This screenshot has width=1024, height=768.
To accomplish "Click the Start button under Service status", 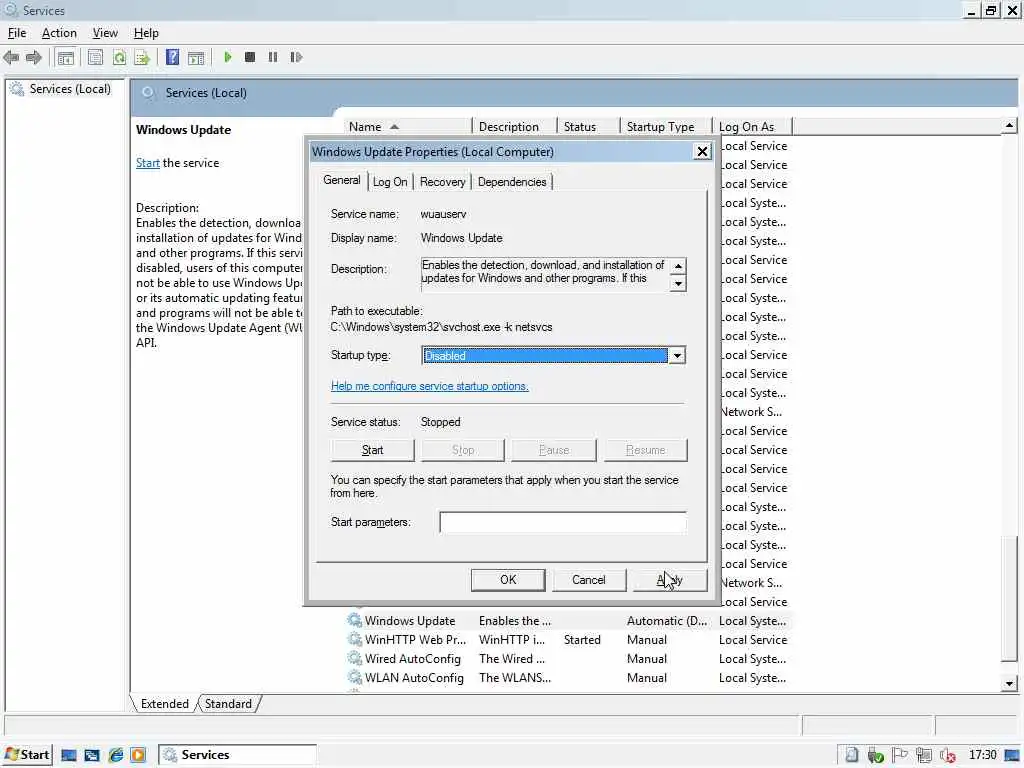I will 372,450.
